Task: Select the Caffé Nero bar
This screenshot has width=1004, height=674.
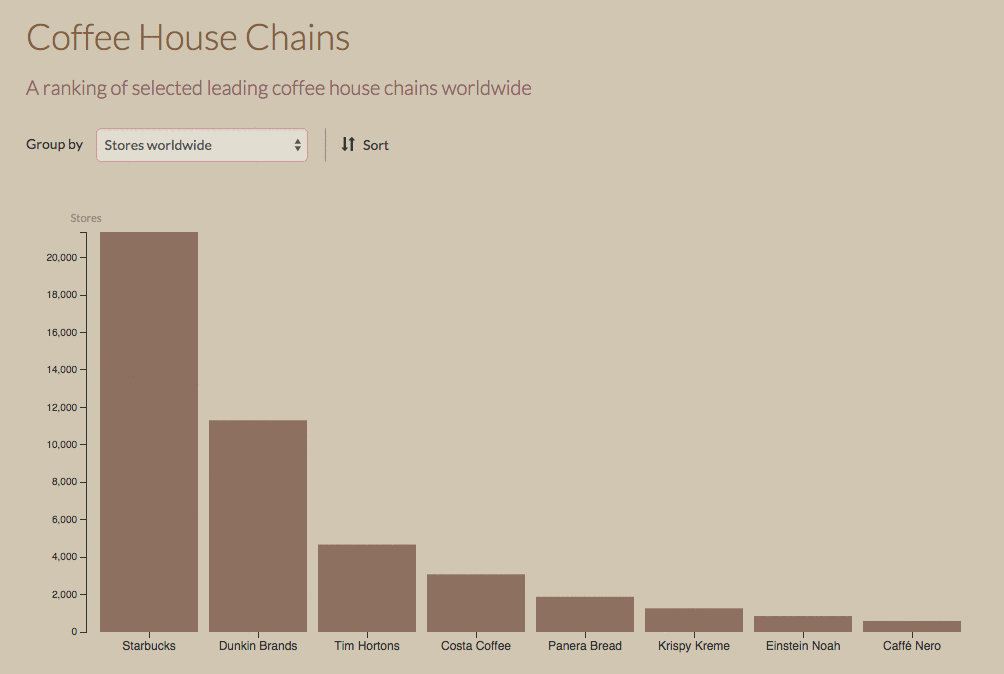Action: (x=912, y=627)
